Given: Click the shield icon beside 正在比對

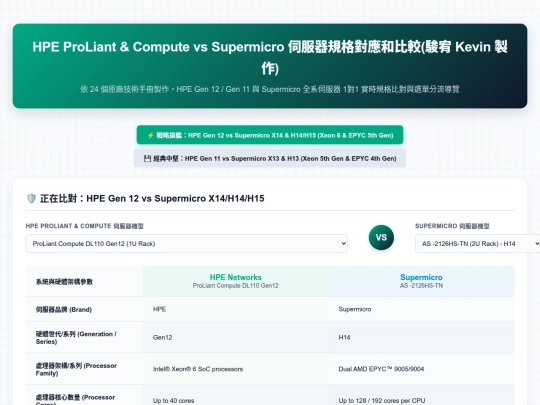Looking at the screenshot, I should [x=31, y=198].
